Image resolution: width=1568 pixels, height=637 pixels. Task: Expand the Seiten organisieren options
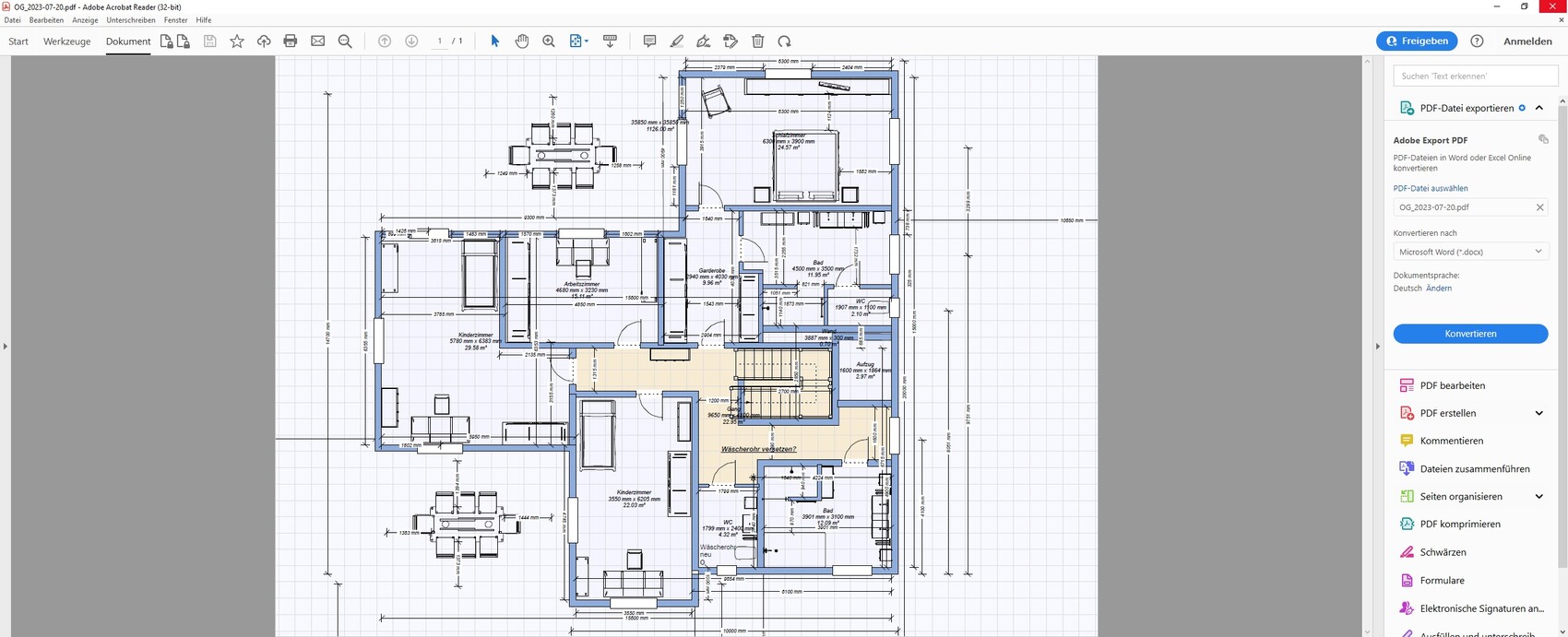point(1538,497)
